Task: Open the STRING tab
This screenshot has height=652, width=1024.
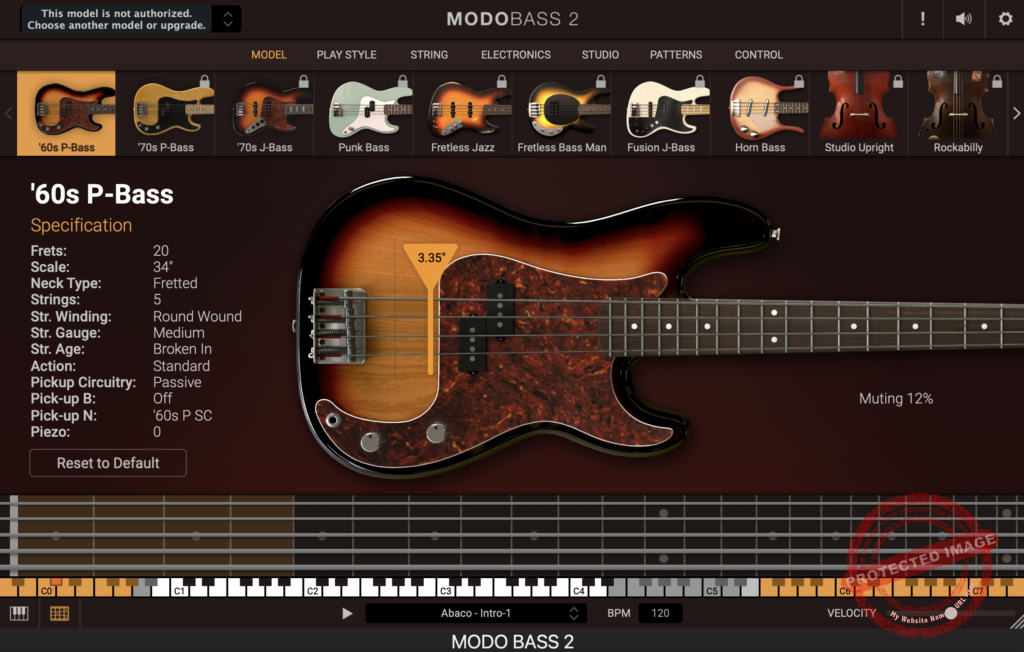Action: (x=429, y=55)
